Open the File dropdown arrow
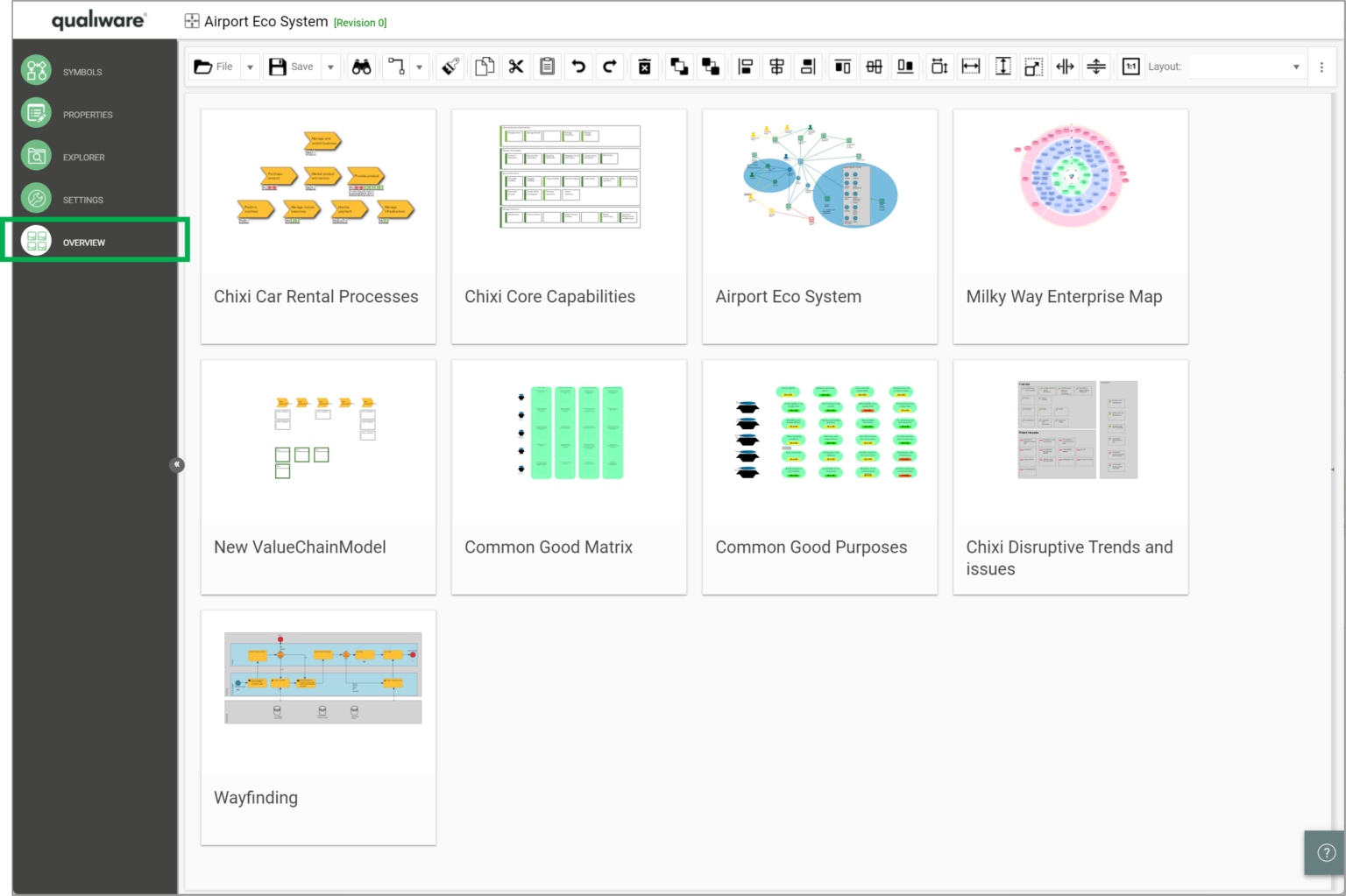Viewport: 1346px width, 896px height. [x=250, y=66]
